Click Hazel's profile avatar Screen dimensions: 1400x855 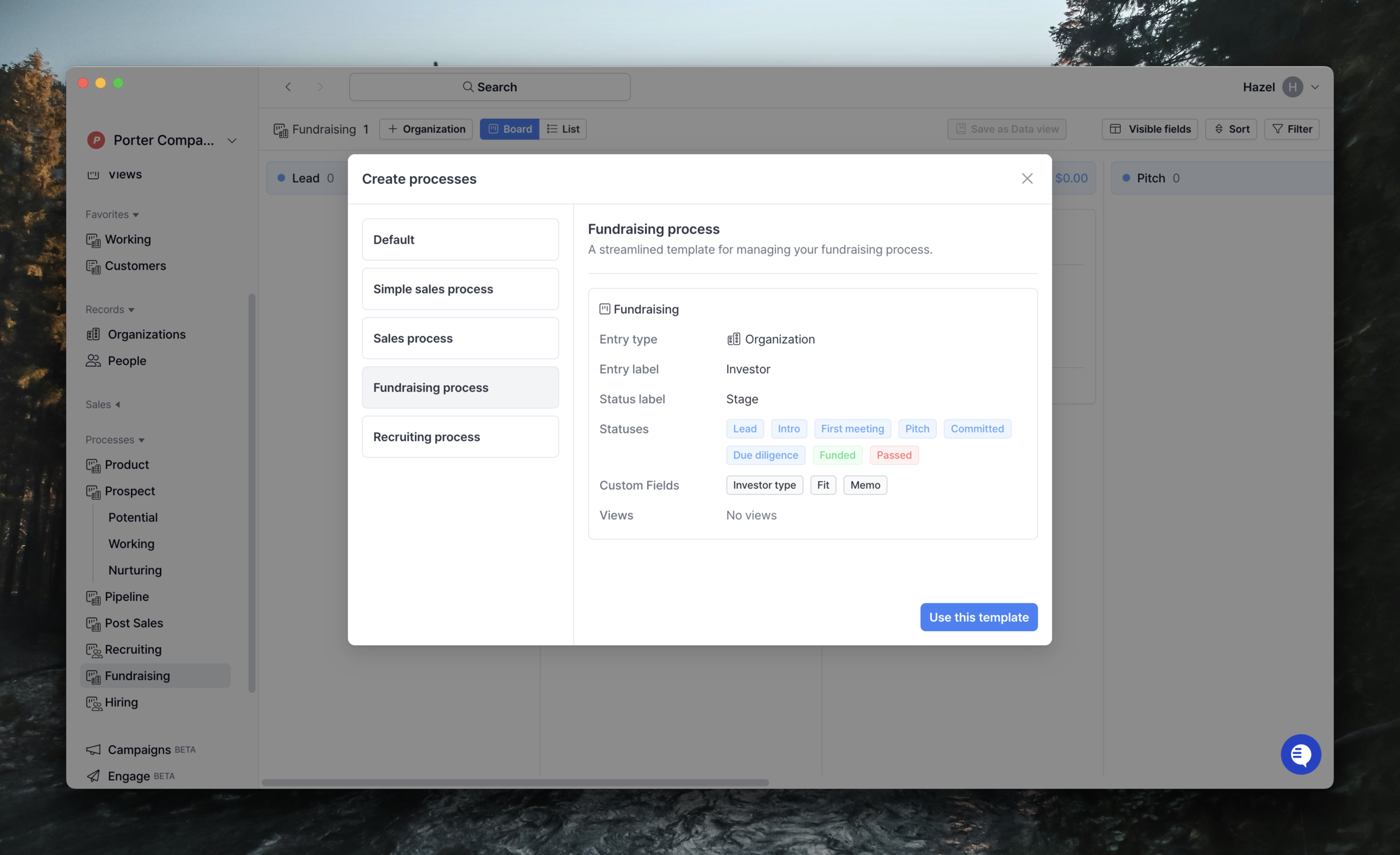(x=1292, y=87)
